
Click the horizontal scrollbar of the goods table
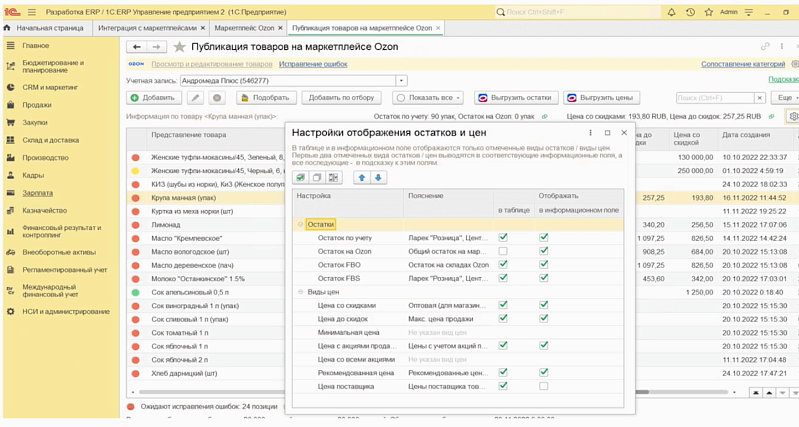click(x=433, y=392)
